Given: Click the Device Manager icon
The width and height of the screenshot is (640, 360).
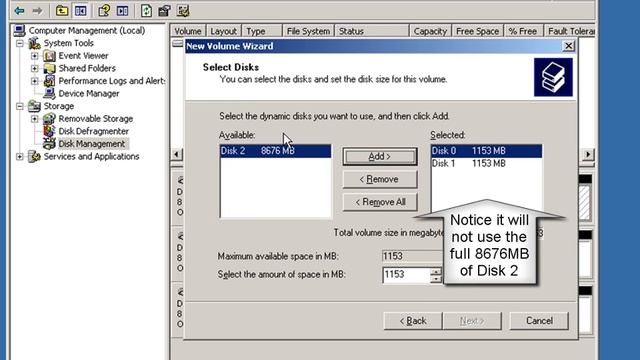Looking at the screenshot, I should point(49,93).
